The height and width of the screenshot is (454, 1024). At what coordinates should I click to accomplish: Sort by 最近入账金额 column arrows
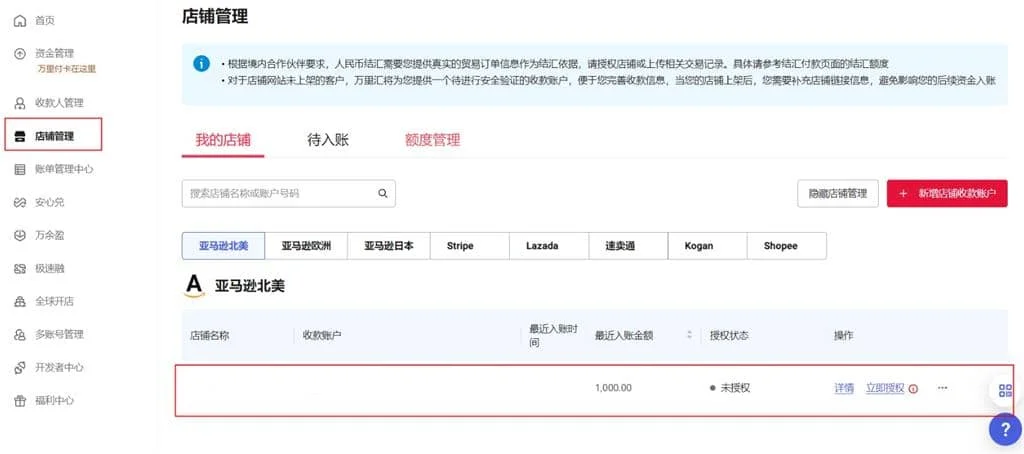click(x=689, y=335)
